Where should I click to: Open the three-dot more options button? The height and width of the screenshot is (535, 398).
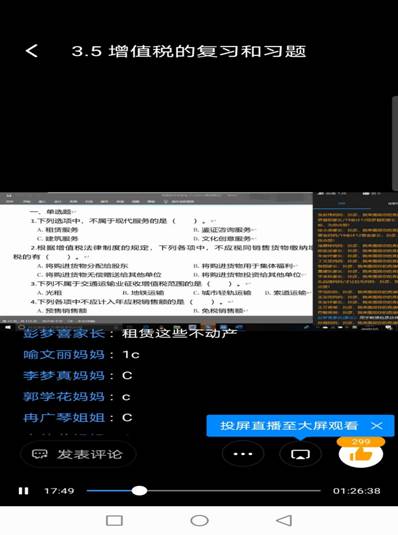click(243, 454)
